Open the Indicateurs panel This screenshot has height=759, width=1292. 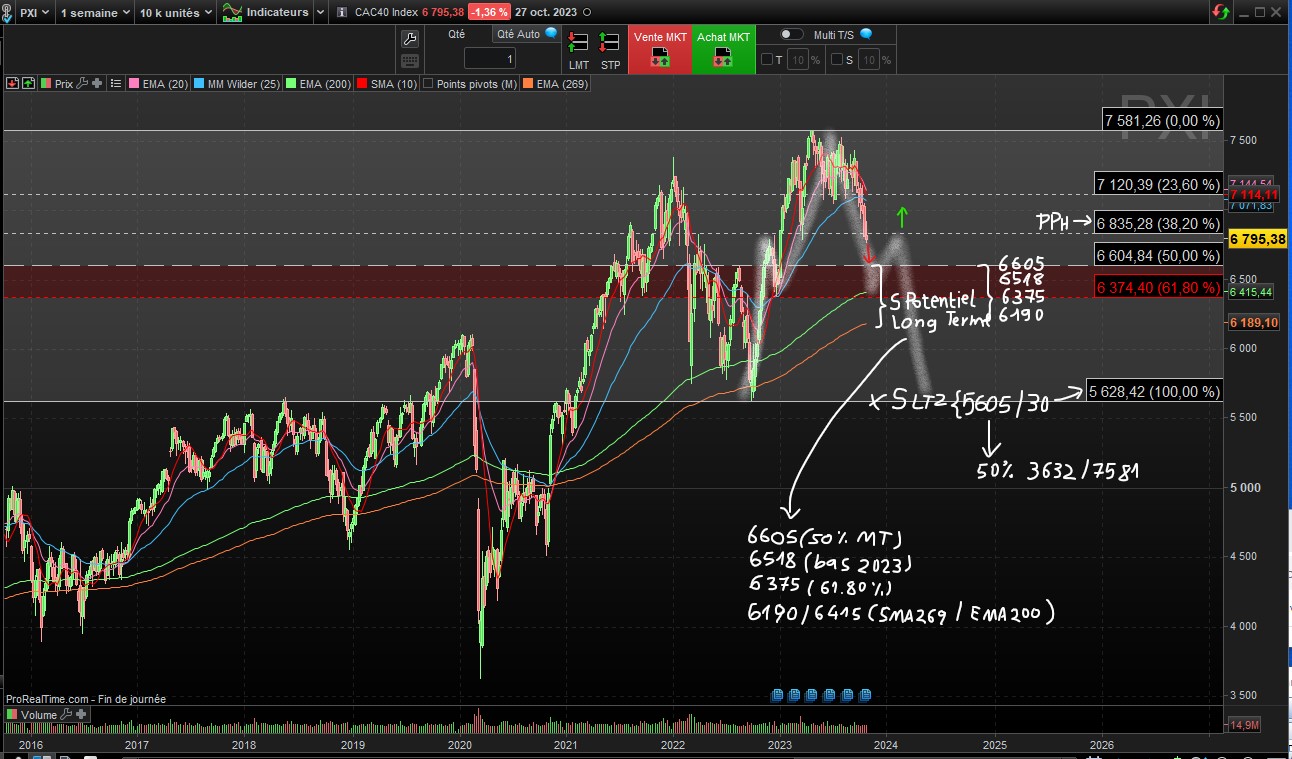tap(266, 13)
